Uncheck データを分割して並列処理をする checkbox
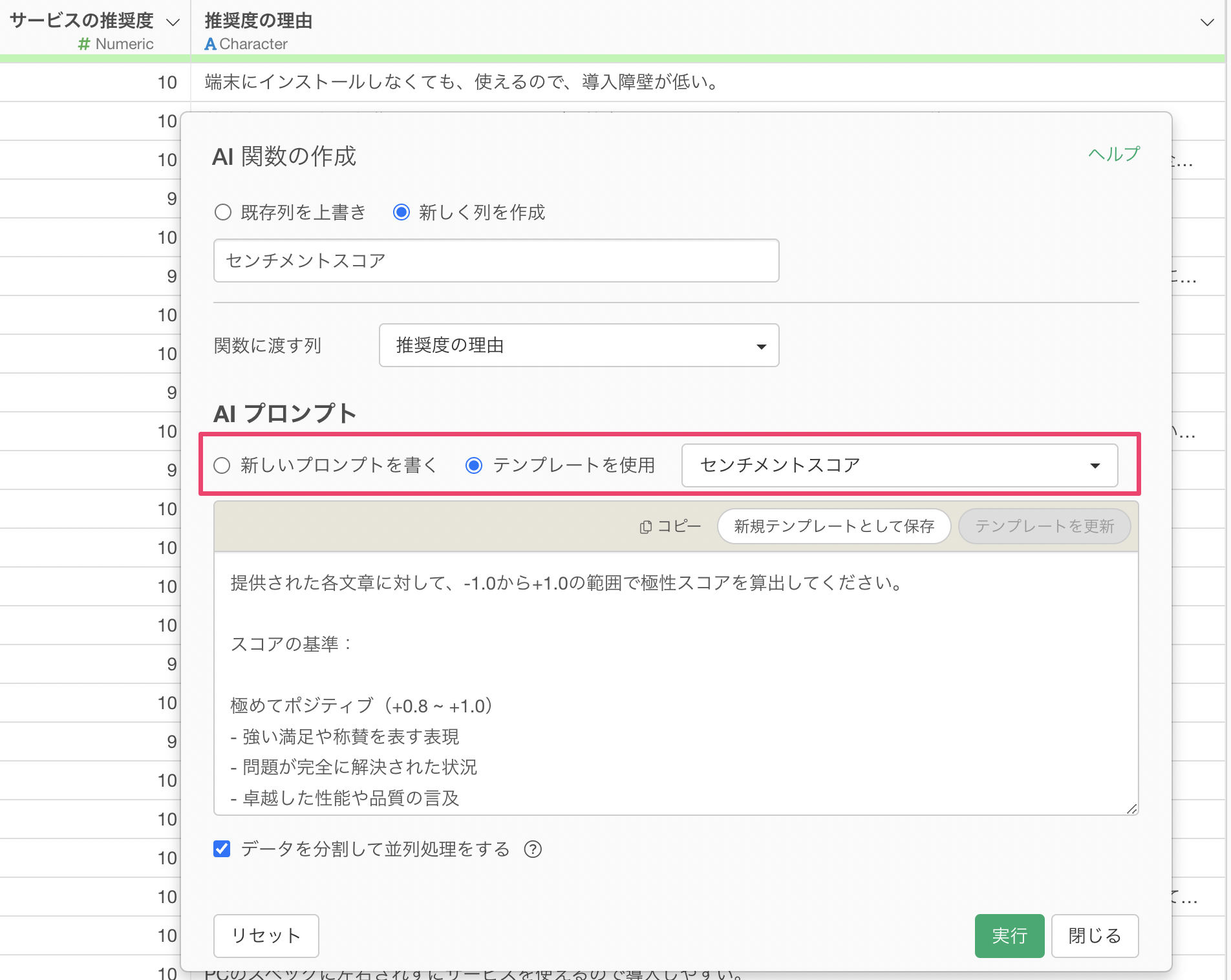This screenshot has width=1231, height=980. (x=222, y=849)
